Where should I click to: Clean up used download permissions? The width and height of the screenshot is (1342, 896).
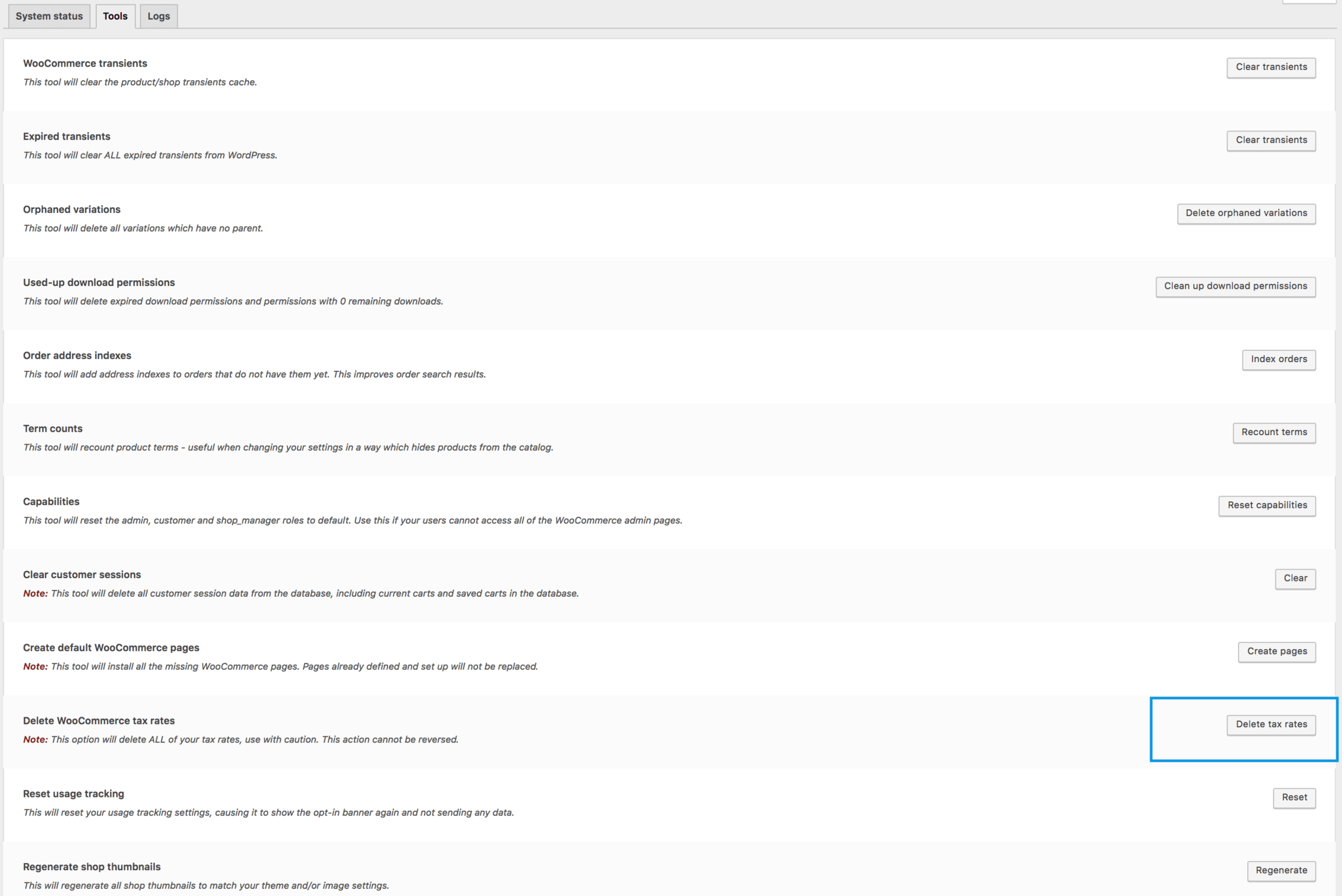click(1235, 285)
